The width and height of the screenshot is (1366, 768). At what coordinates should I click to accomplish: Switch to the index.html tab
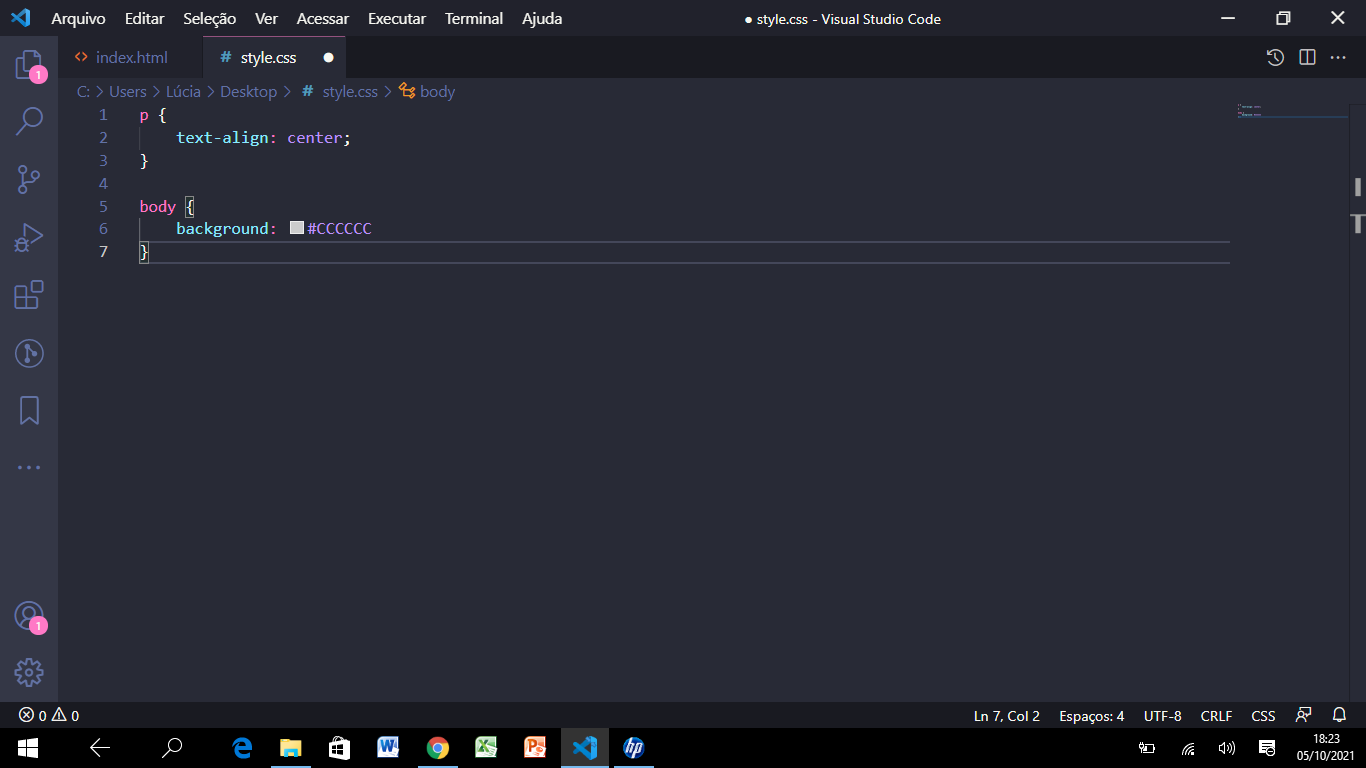(x=130, y=58)
